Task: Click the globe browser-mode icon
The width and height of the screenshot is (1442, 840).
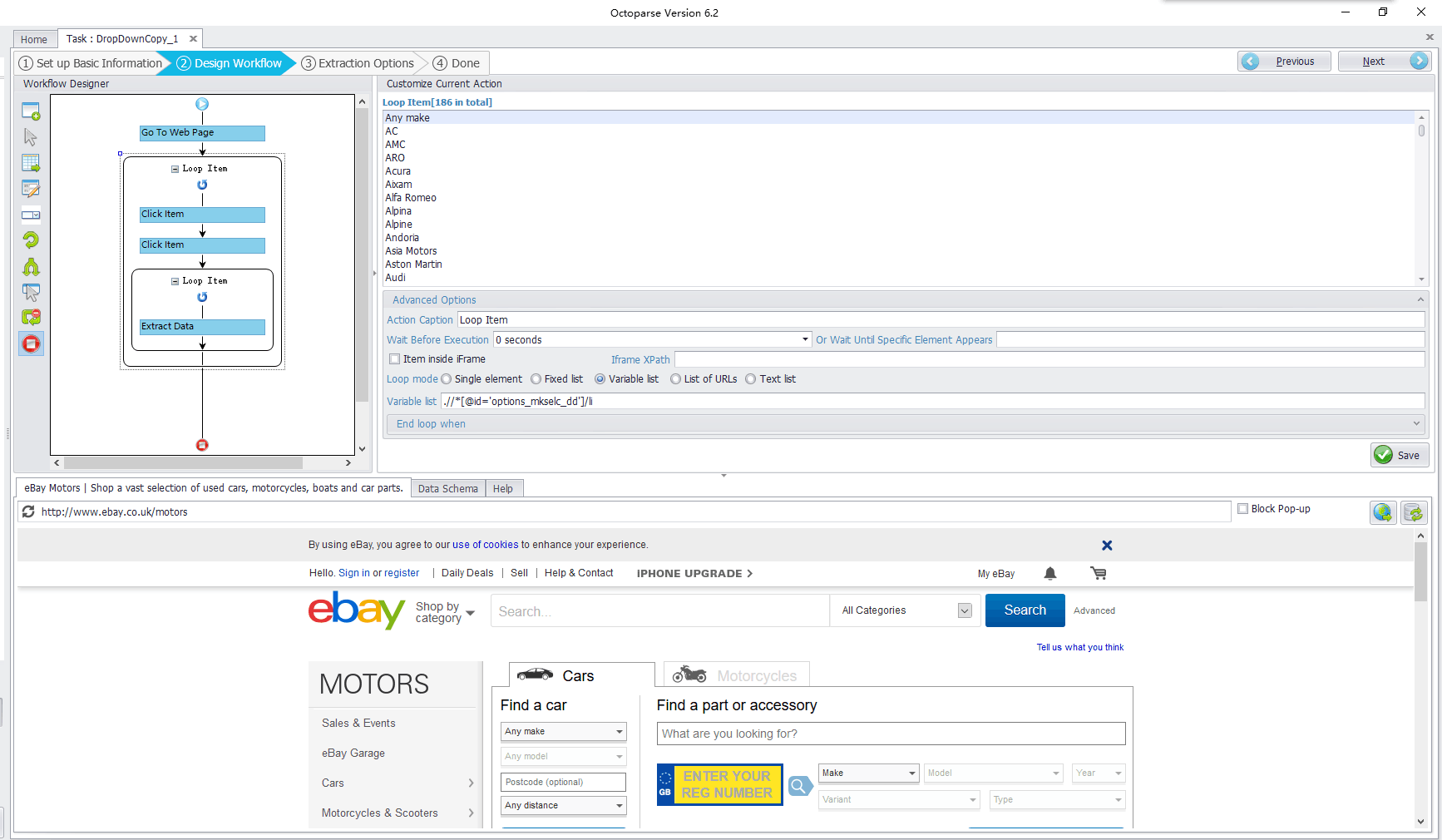Action: (x=1383, y=512)
